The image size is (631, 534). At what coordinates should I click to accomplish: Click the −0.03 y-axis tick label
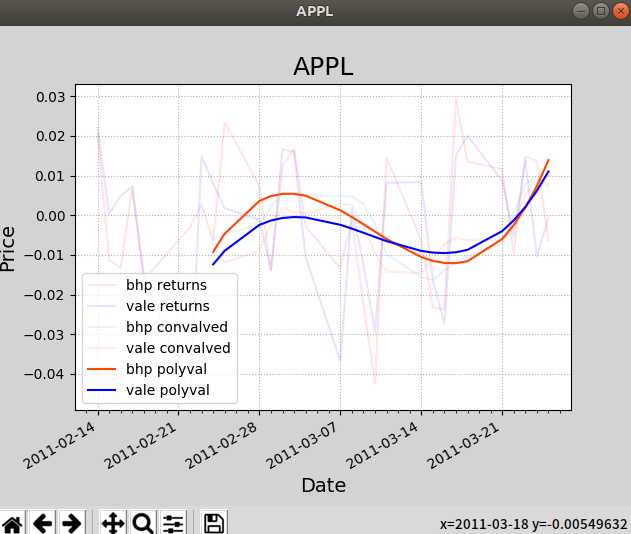44,334
